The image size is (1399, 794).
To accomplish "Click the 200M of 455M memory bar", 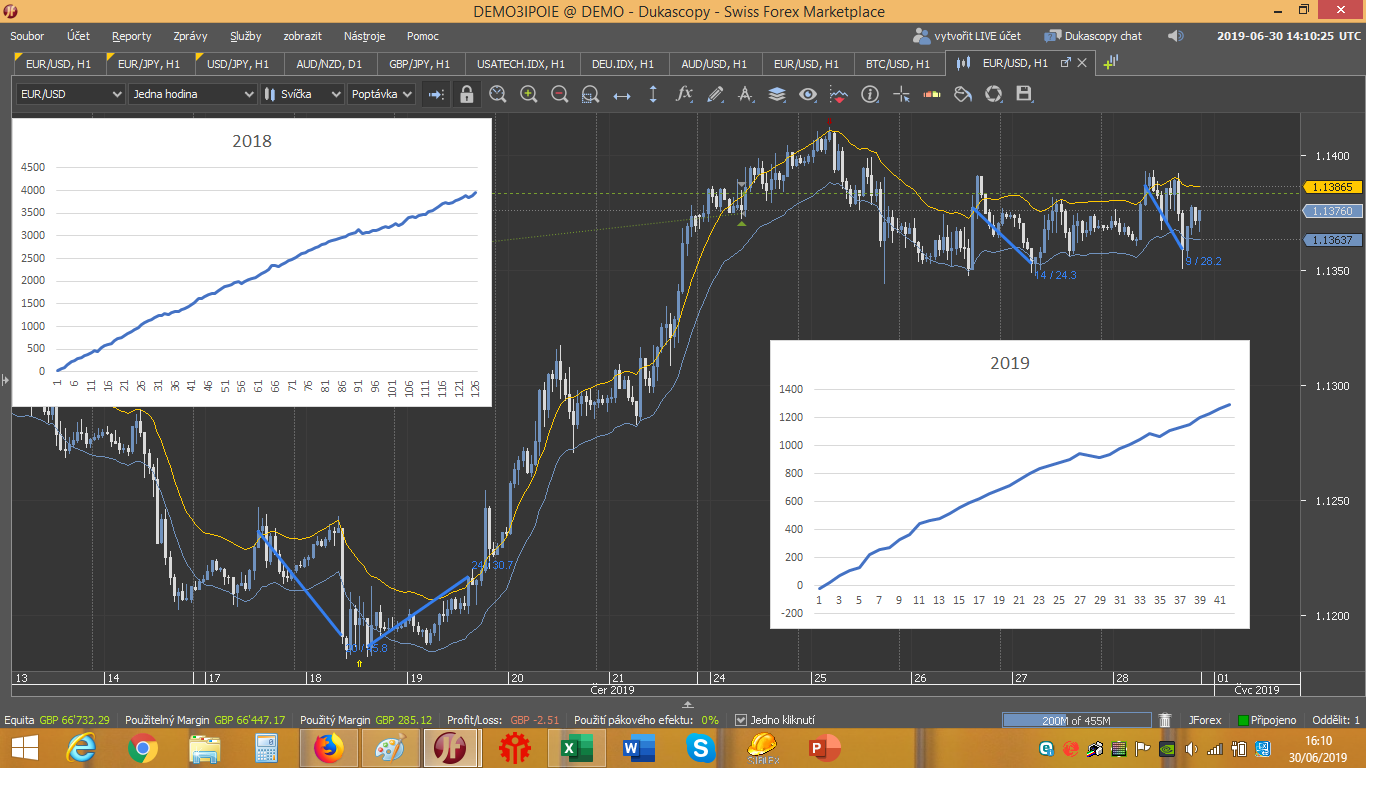I will point(1076,720).
